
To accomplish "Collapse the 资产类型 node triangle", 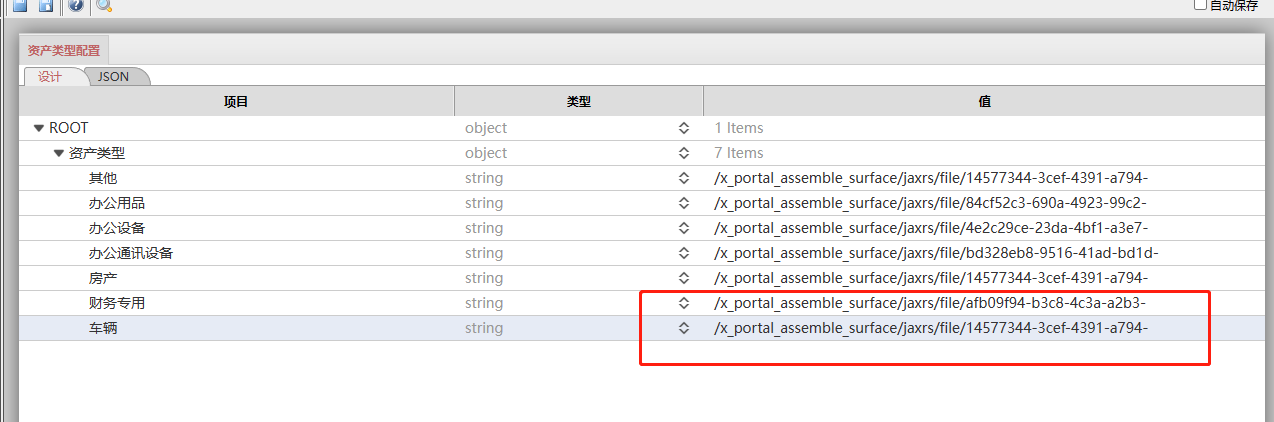I will (59, 153).
